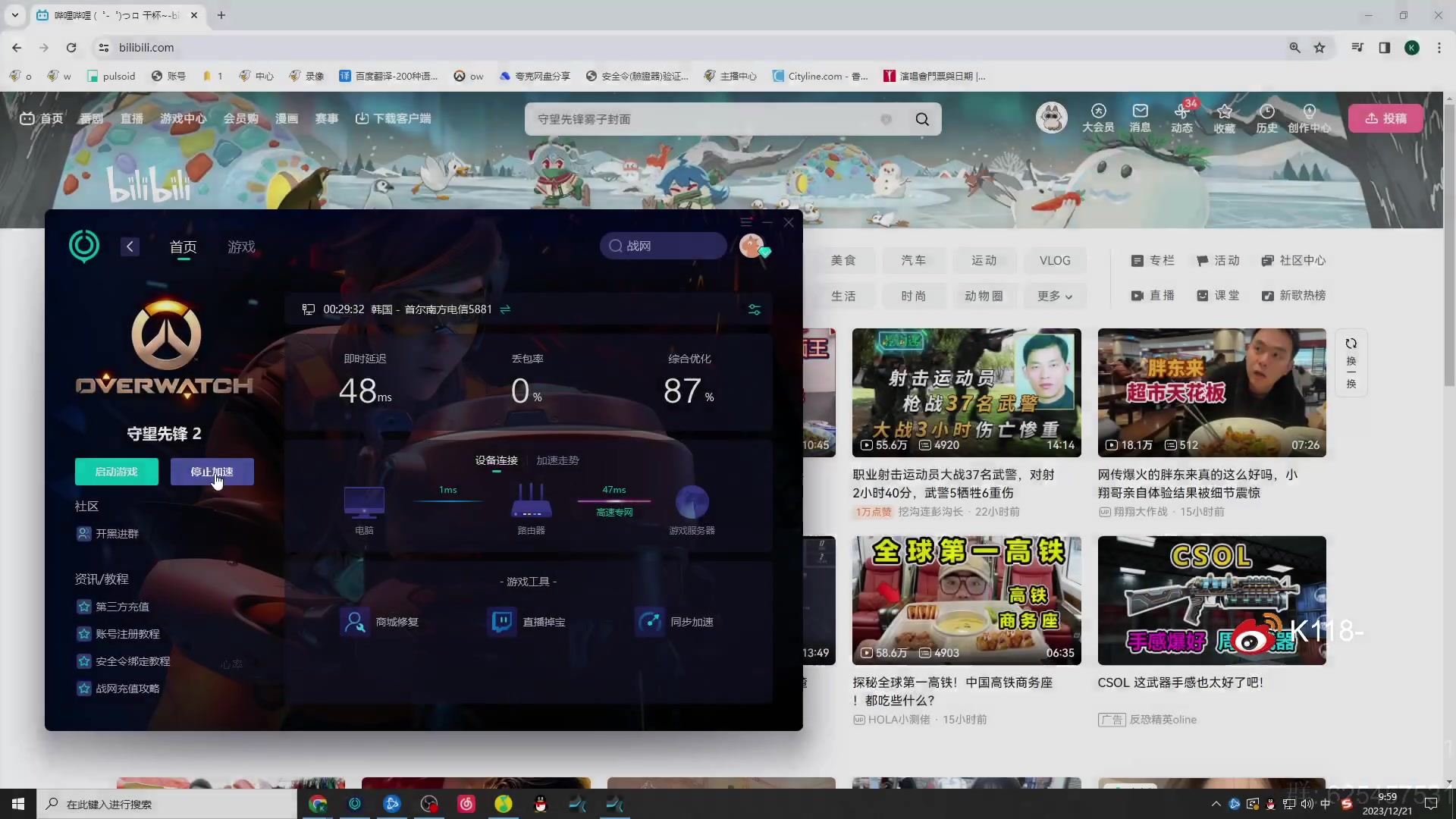Go back with the accelerator's back arrow
The height and width of the screenshot is (819, 1456).
pyautogui.click(x=130, y=246)
